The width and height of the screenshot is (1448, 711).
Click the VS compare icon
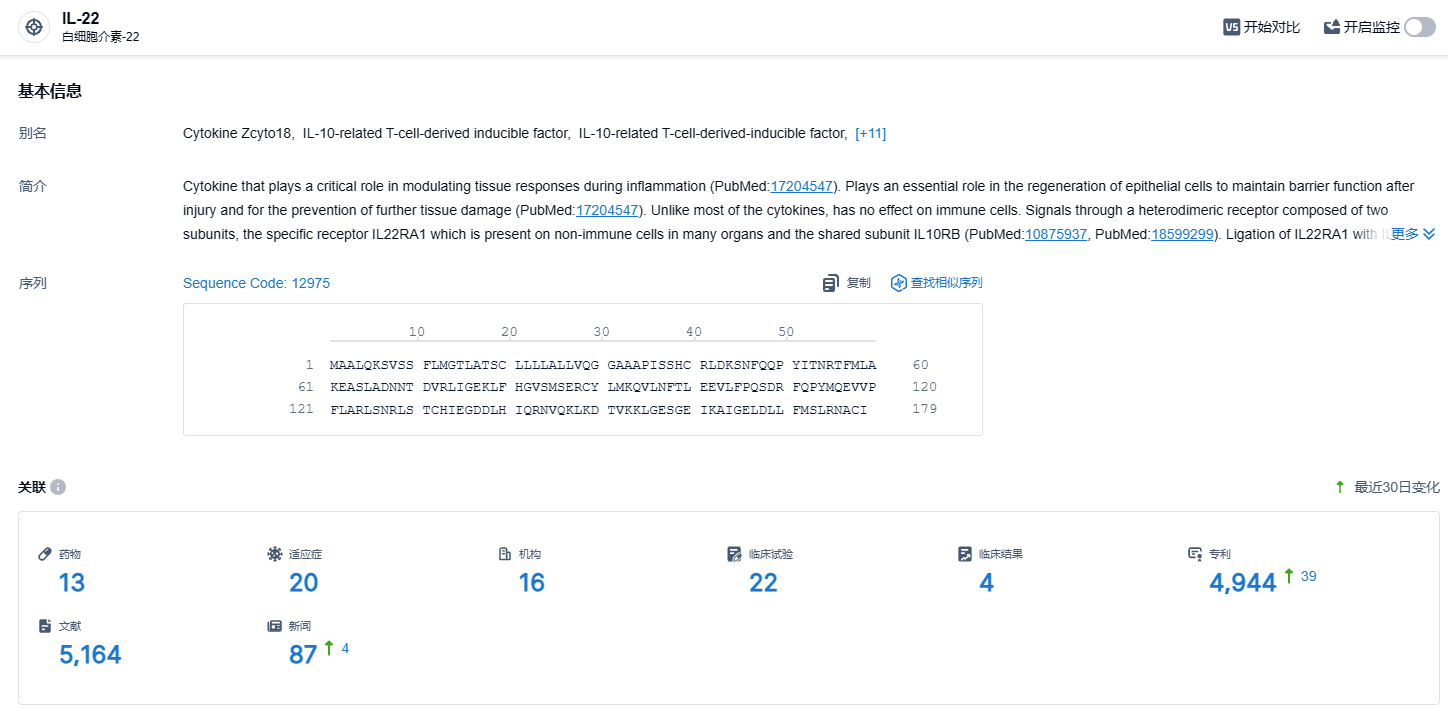(x=1232, y=27)
